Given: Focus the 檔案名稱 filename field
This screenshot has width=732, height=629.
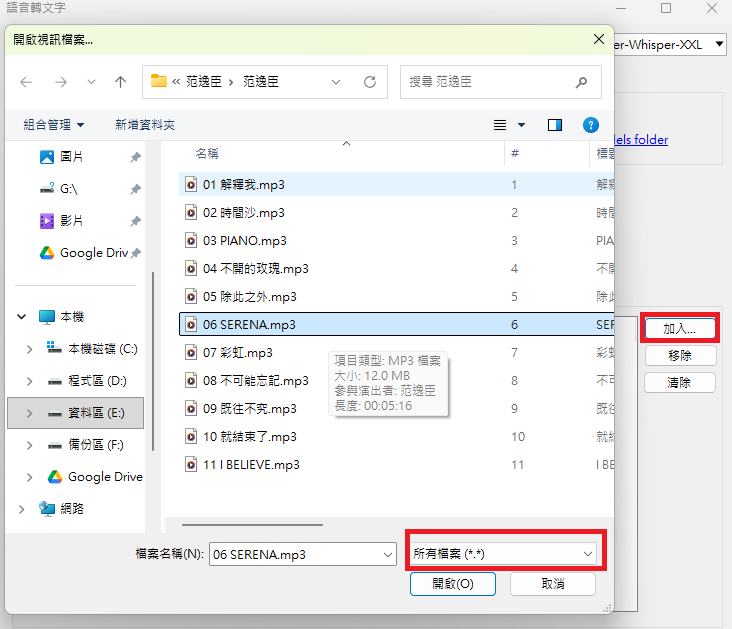Looking at the screenshot, I should coord(303,554).
